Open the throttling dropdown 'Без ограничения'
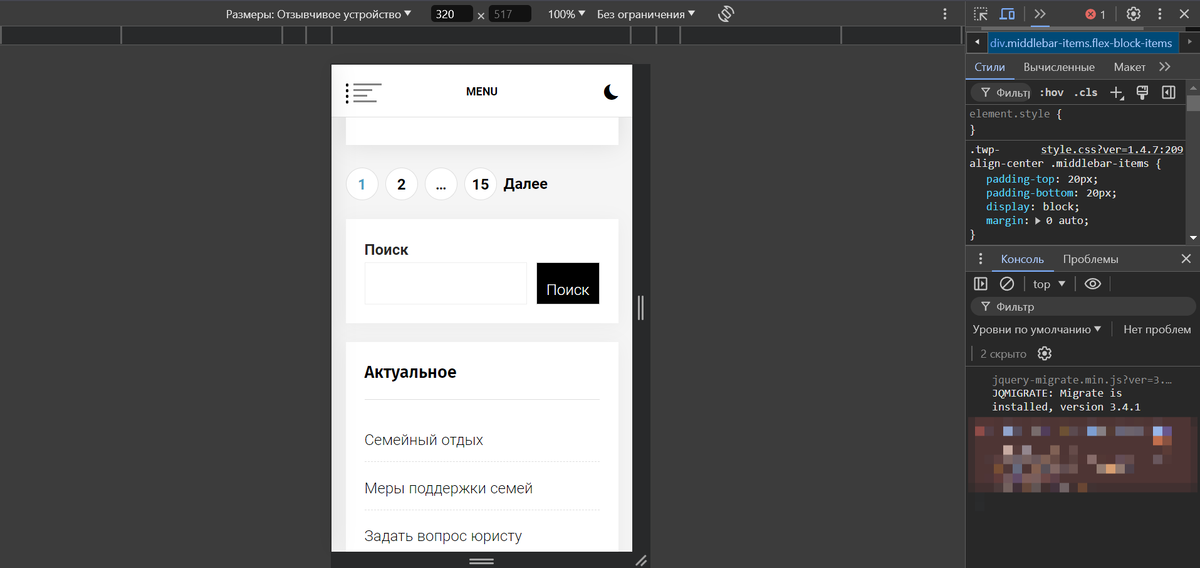This screenshot has width=1200, height=568. click(x=646, y=14)
